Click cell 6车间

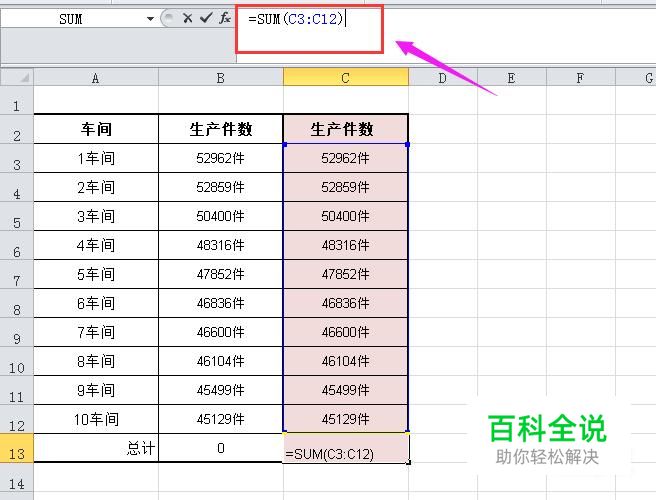click(96, 303)
